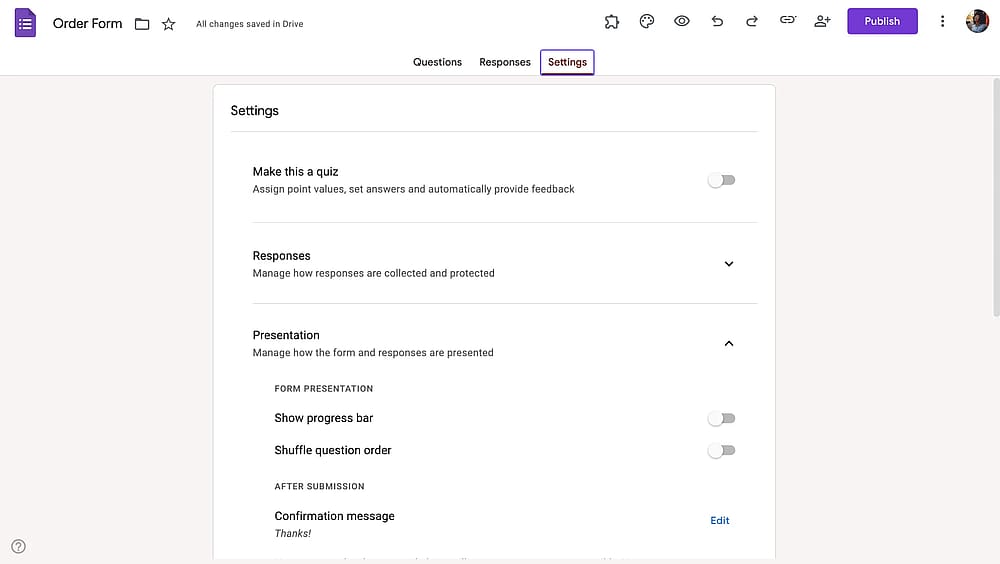Image resolution: width=1000 pixels, height=564 pixels.
Task: Move form to folder icon
Action: (x=142, y=24)
